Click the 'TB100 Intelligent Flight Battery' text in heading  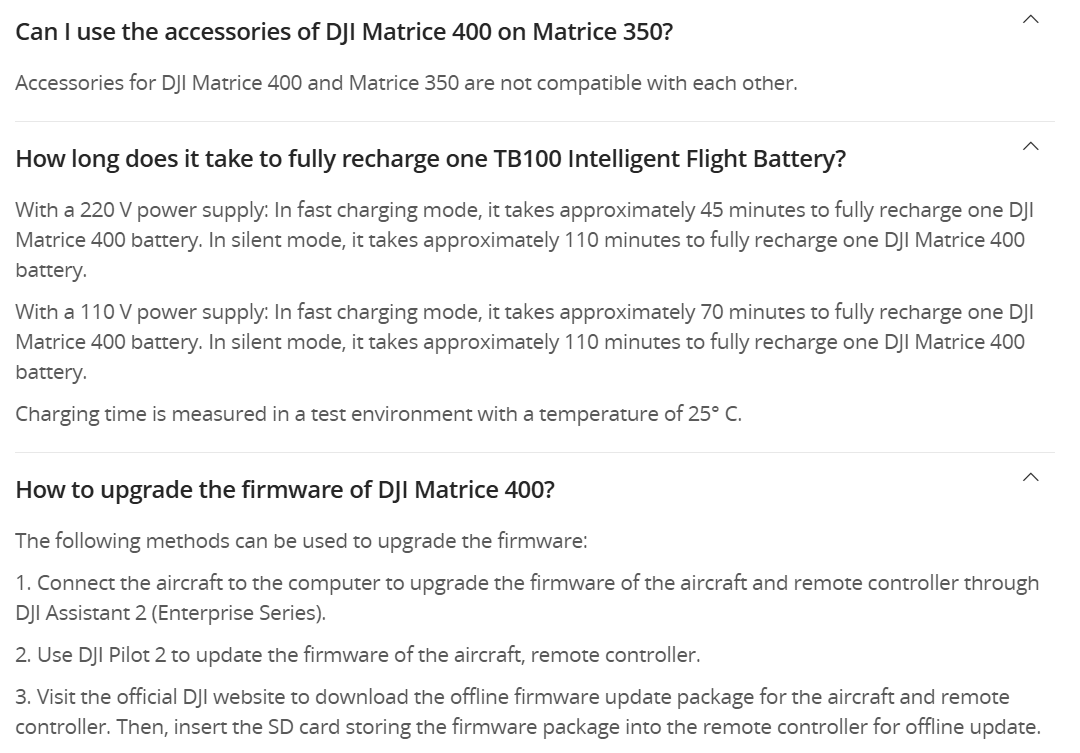point(669,158)
